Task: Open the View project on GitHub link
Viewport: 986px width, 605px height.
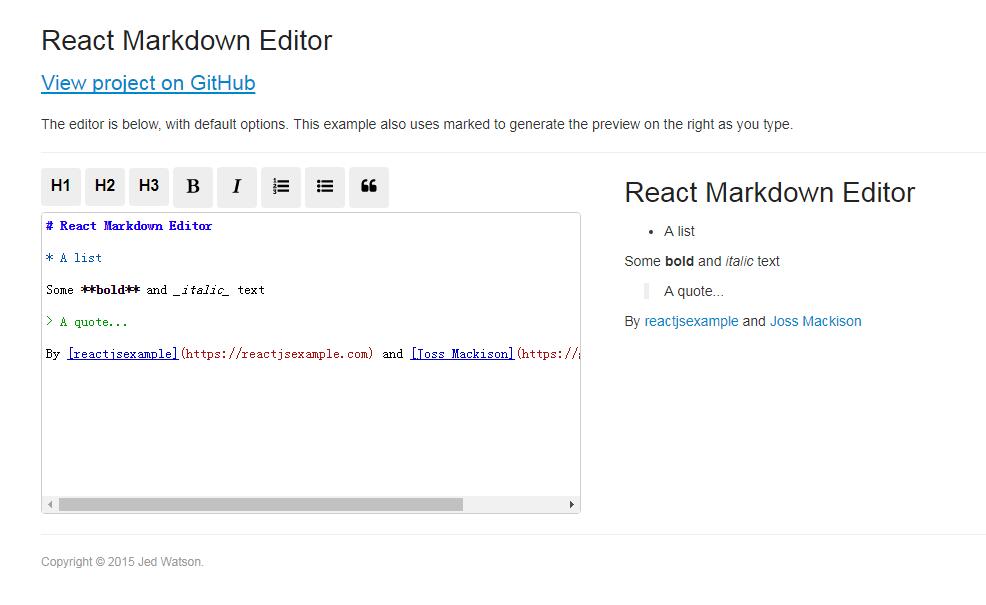Action: pyautogui.click(x=147, y=83)
